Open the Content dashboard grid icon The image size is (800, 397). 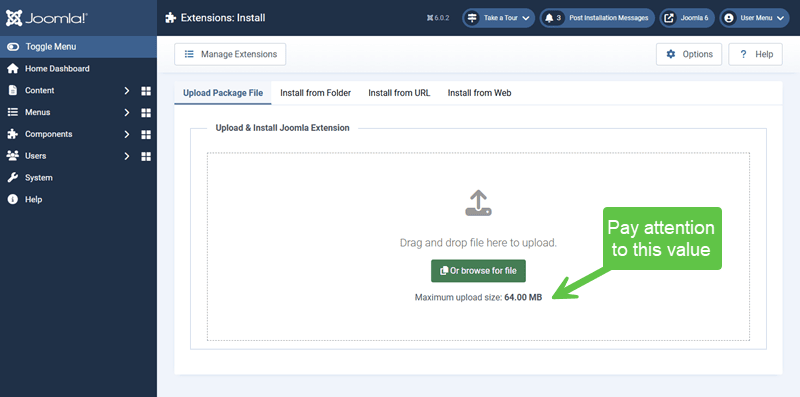tap(146, 91)
